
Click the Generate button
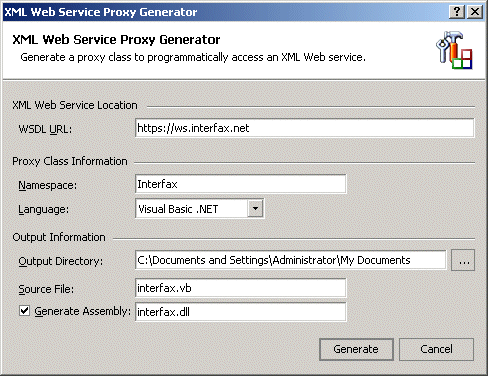point(356,349)
